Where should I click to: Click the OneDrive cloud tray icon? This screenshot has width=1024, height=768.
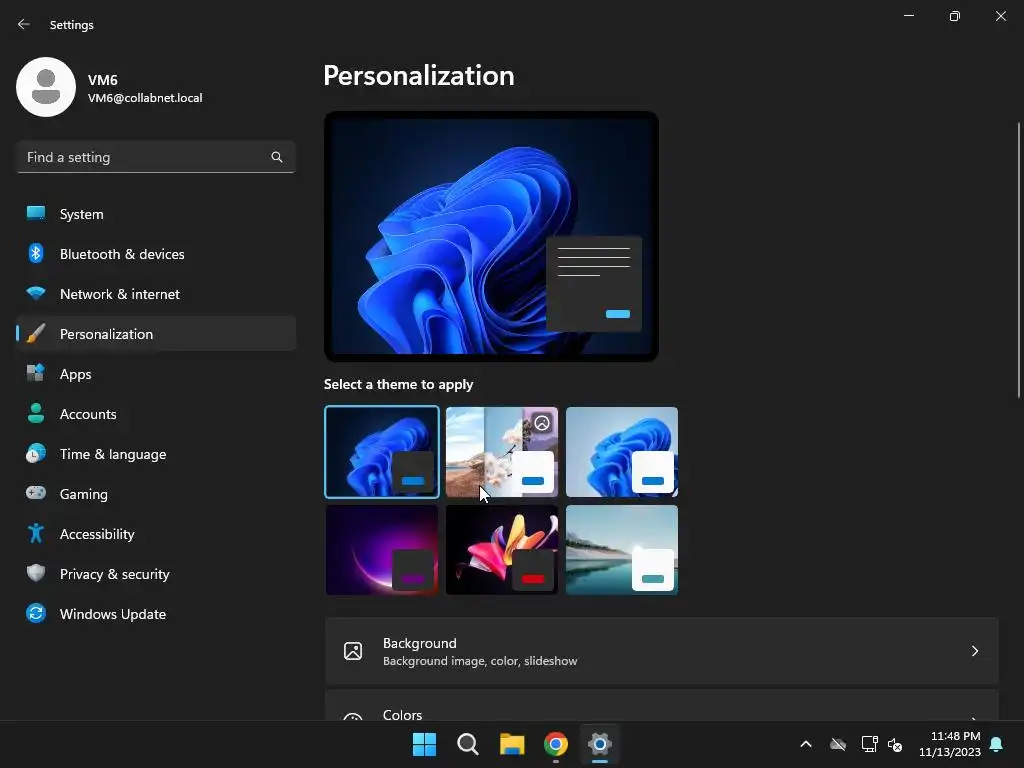[x=838, y=744]
